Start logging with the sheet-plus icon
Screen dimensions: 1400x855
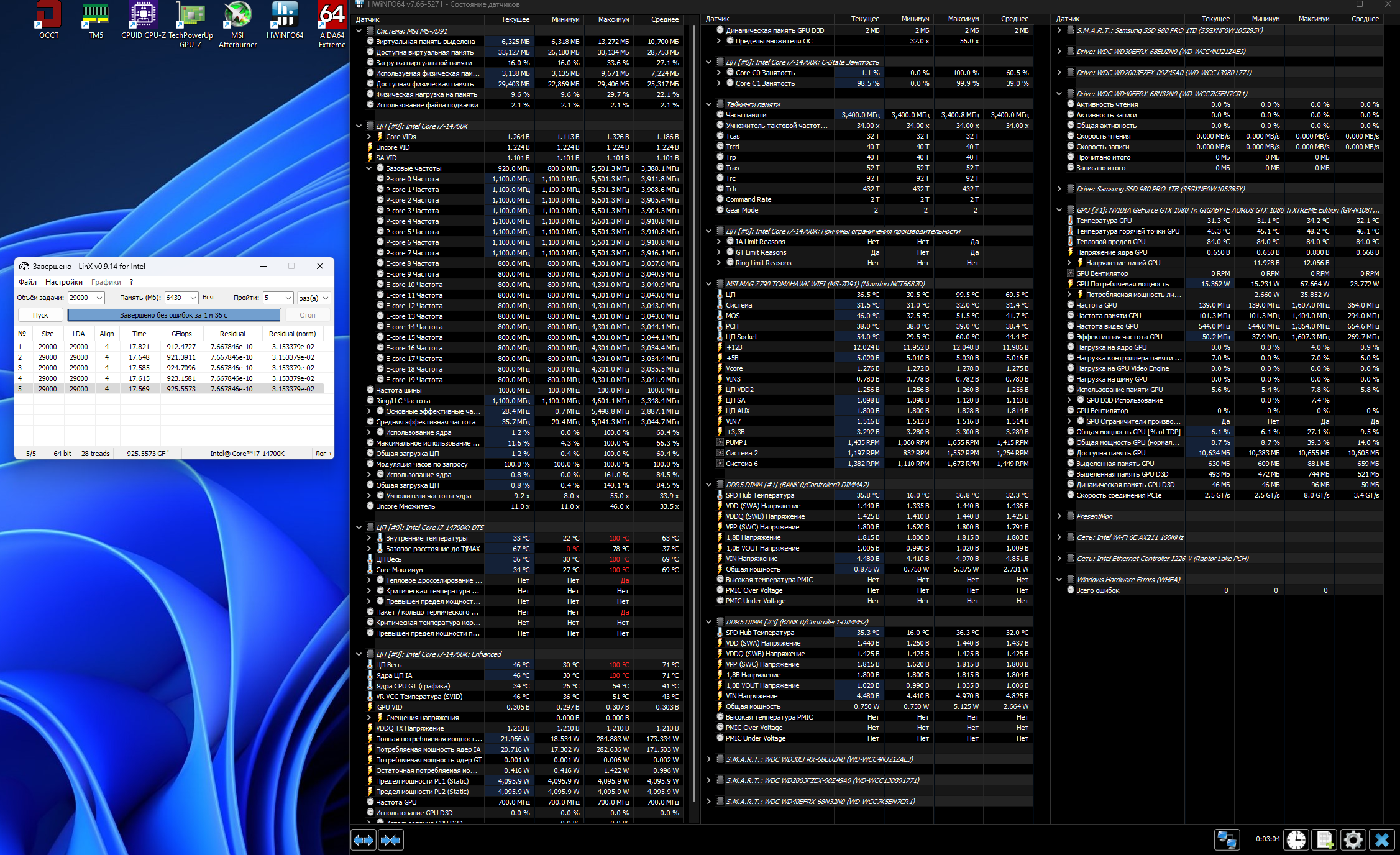(1324, 840)
